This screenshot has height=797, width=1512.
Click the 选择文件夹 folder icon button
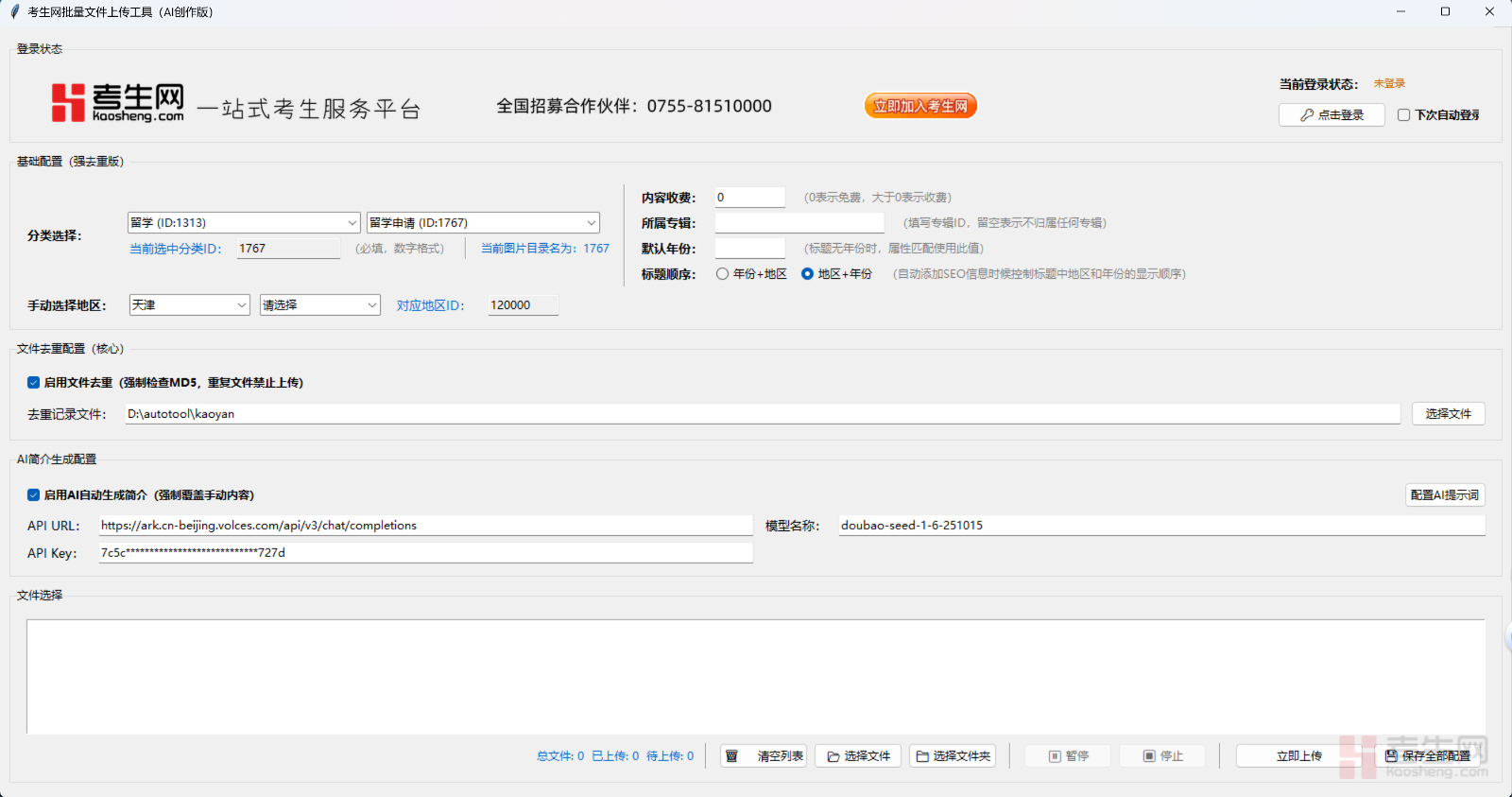(x=953, y=756)
